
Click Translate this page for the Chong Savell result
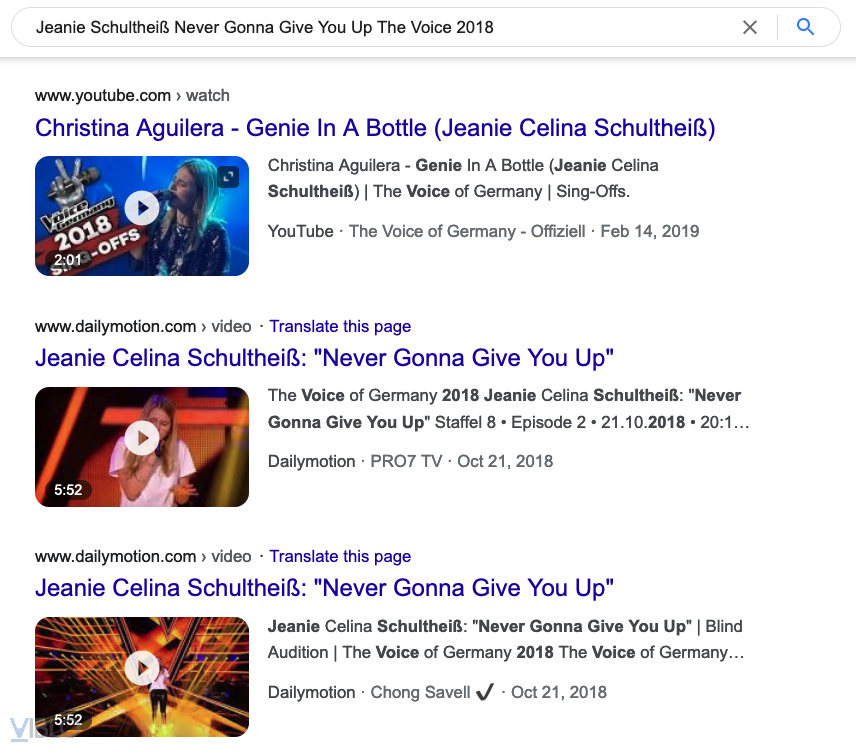340,556
